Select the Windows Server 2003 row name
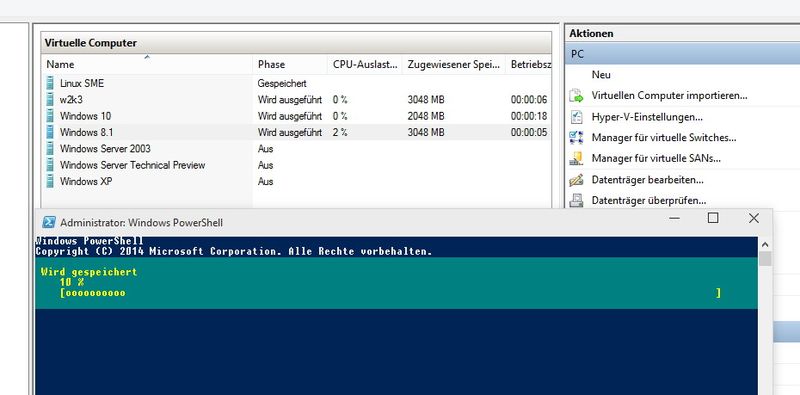The height and width of the screenshot is (395, 800). point(105,149)
